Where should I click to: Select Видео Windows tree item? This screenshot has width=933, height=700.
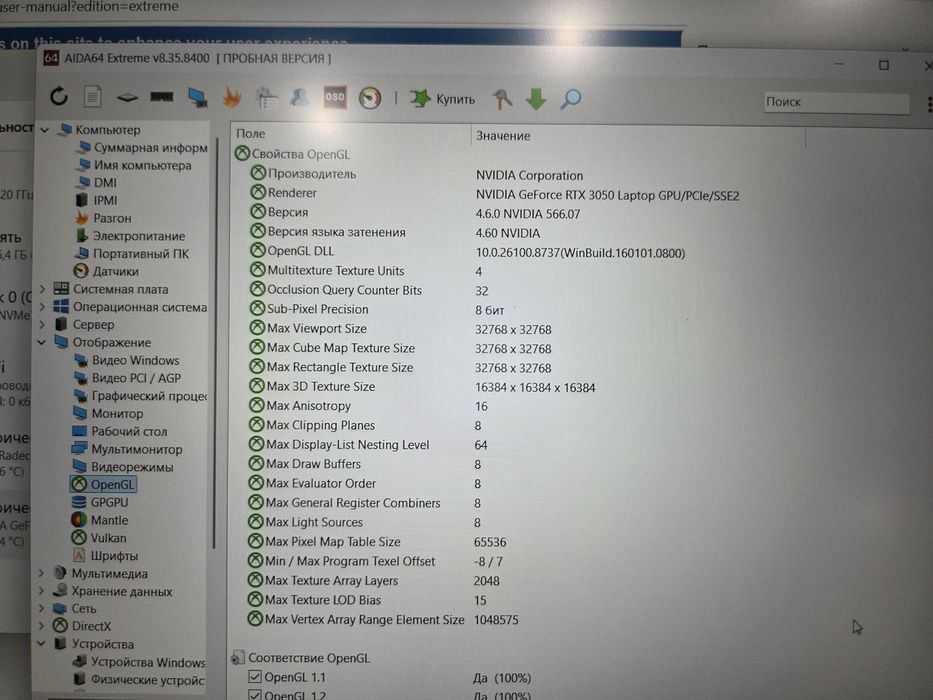point(127,361)
